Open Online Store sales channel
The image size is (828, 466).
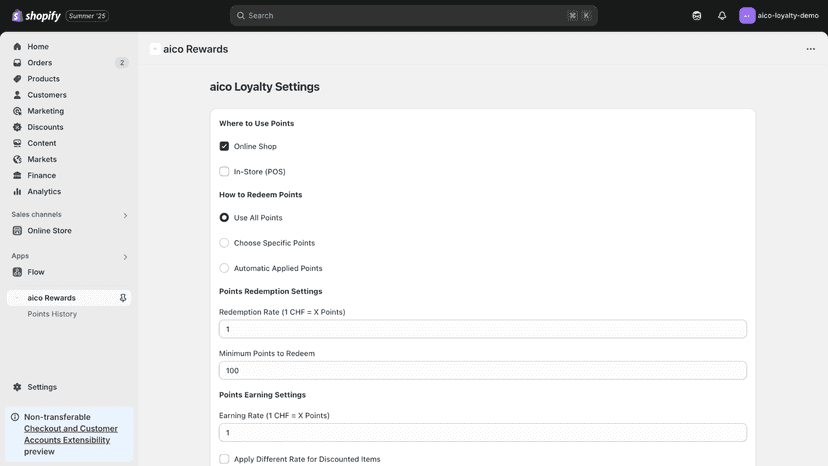(x=69, y=230)
